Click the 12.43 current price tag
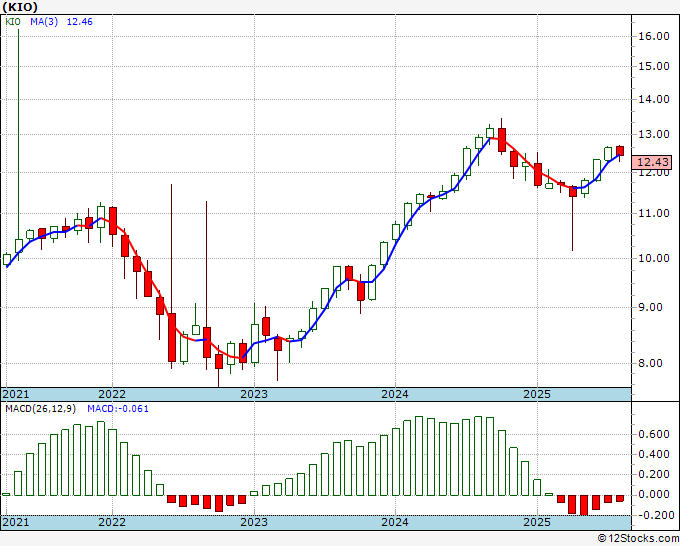 (x=652, y=162)
